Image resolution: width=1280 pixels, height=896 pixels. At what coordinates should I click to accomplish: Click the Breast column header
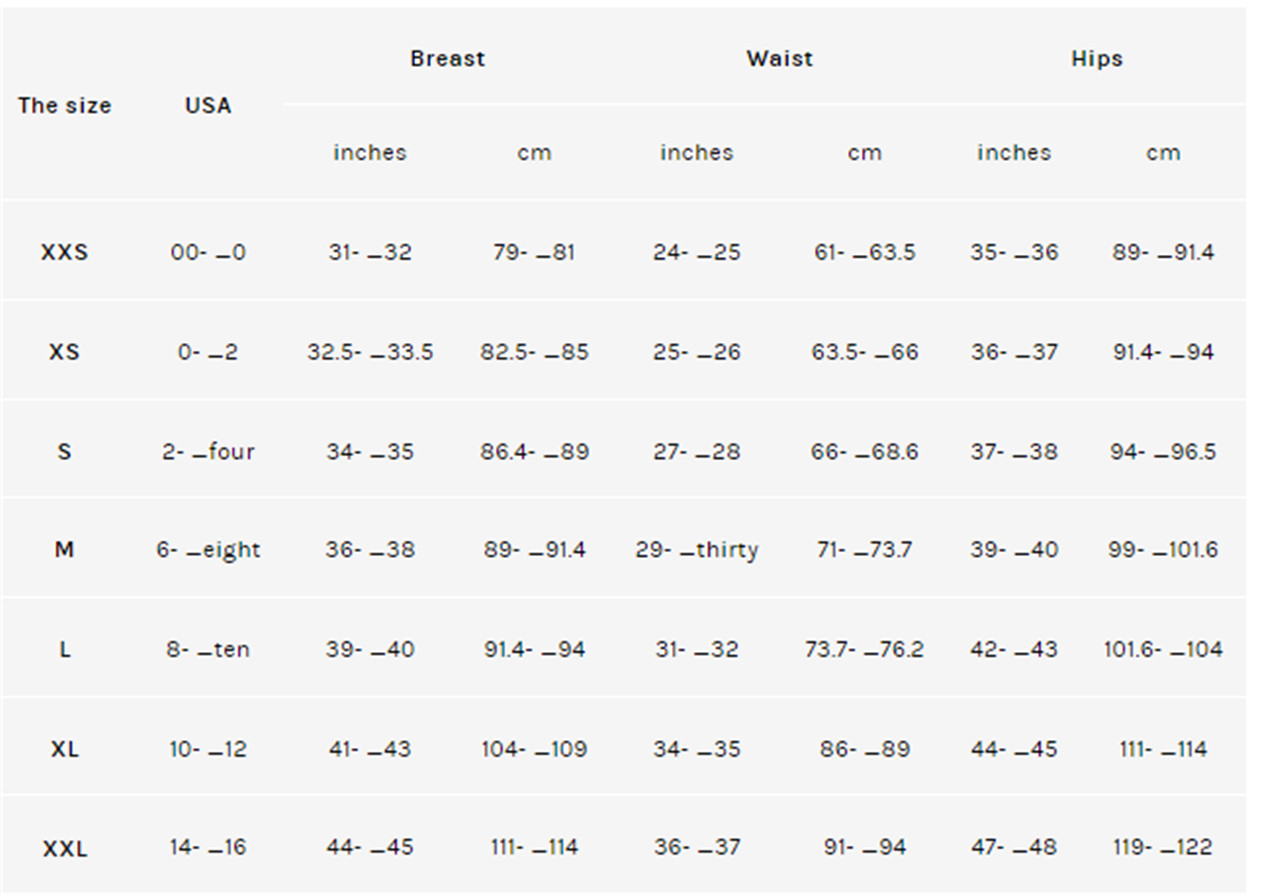coord(447,59)
